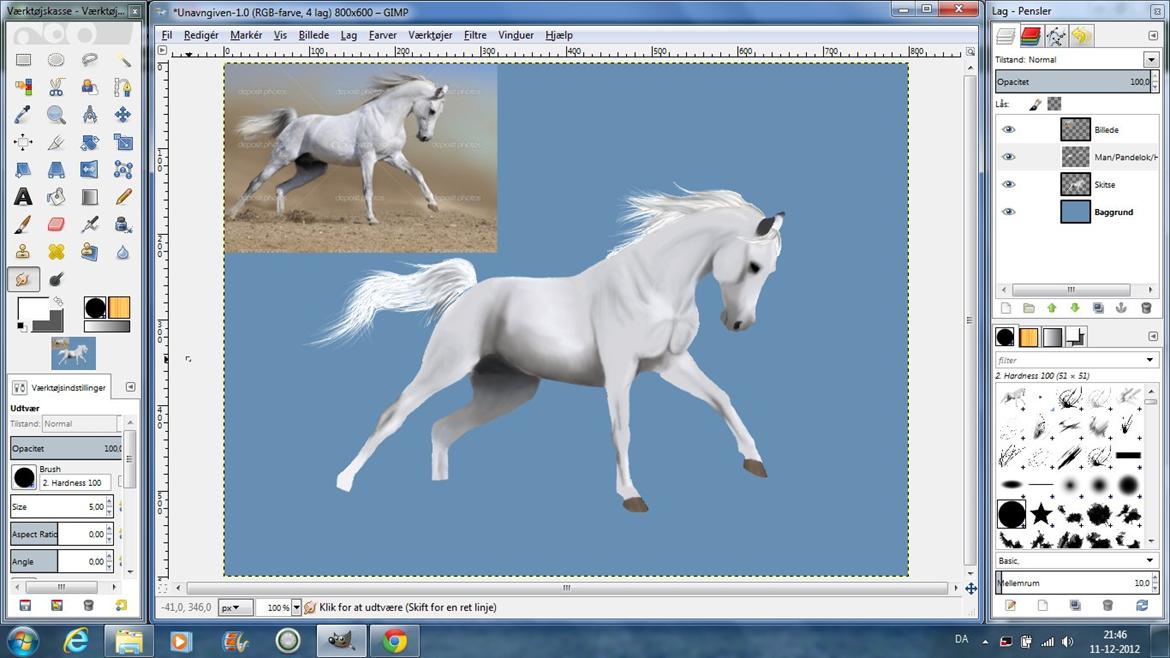The image size is (1170, 658).
Task: Hide the Baggrund layer
Action: [1008, 212]
